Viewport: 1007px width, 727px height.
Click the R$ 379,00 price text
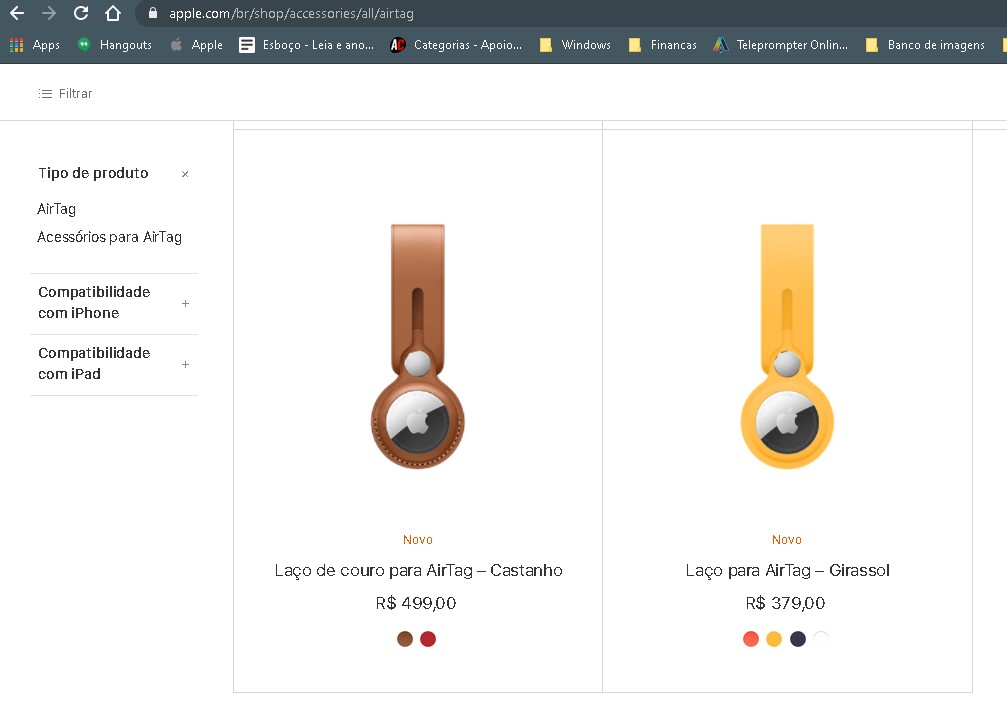(x=785, y=603)
